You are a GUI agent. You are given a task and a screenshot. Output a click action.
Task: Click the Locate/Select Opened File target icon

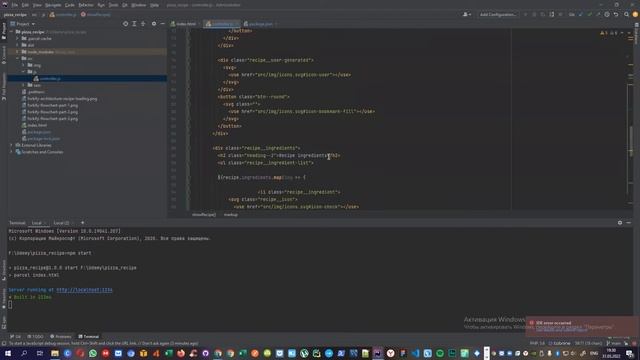(x=125, y=24)
